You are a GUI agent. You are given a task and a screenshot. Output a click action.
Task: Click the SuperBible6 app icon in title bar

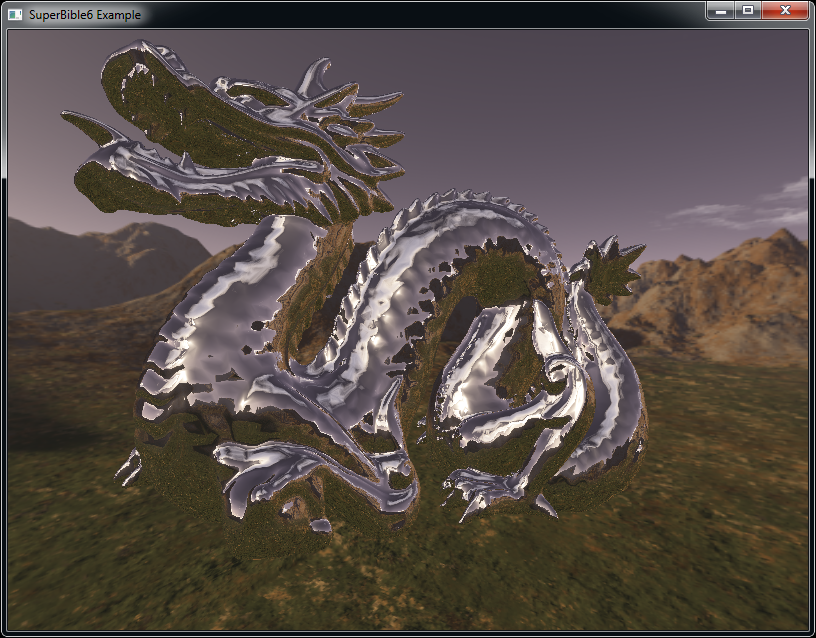[15, 15]
